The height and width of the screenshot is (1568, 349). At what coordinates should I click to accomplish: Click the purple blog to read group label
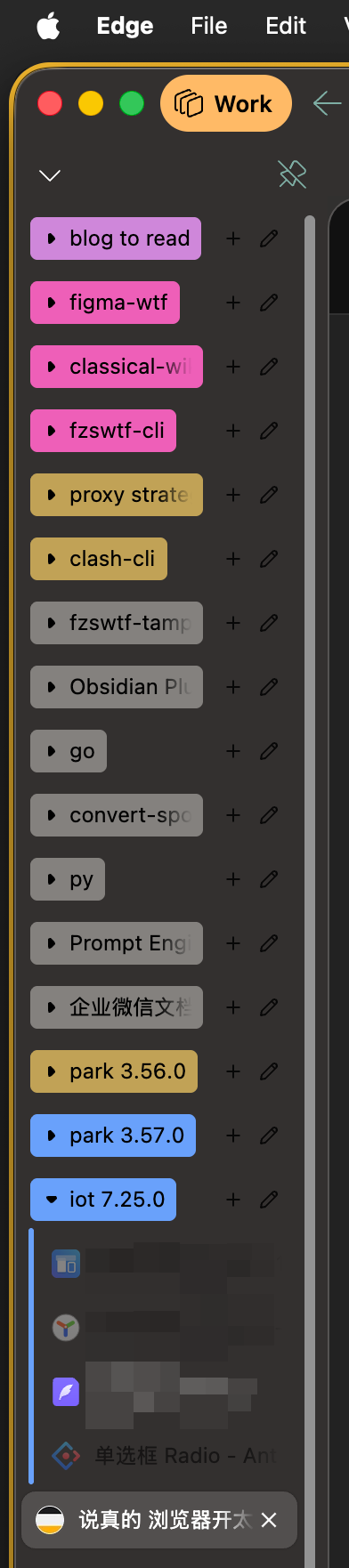point(116,238)
